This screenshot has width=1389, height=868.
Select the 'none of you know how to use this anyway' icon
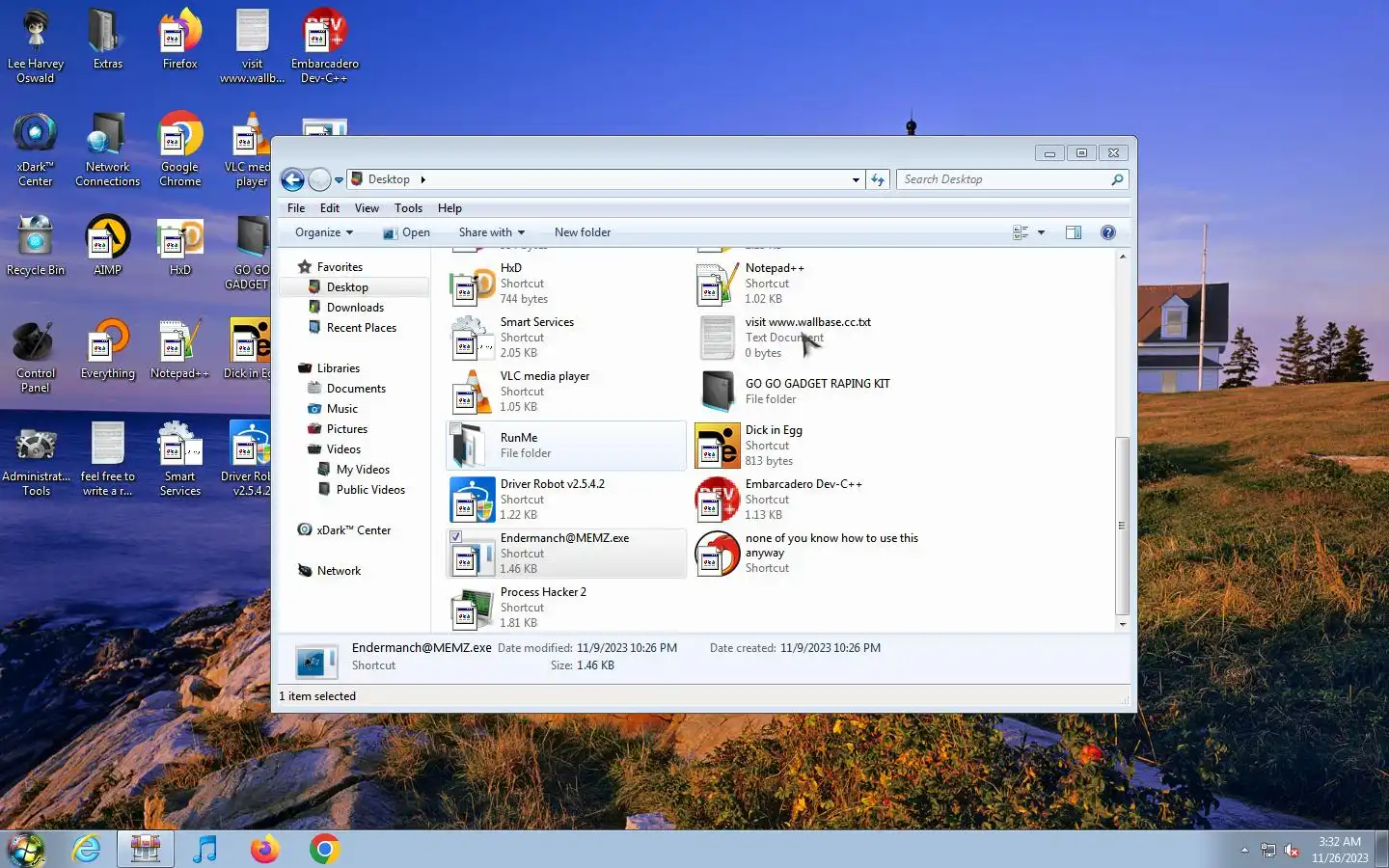718,554
